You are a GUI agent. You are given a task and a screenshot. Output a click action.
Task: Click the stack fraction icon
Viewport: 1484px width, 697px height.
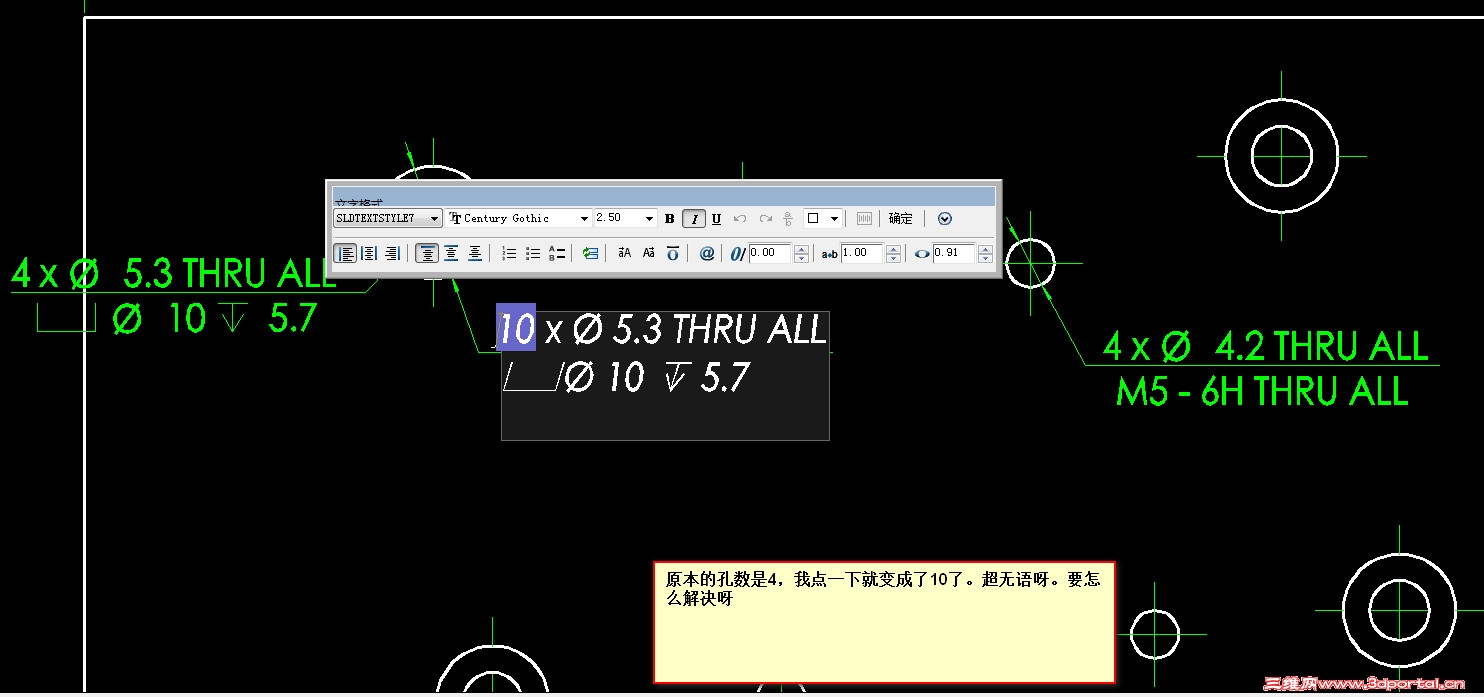coord(788,219)
